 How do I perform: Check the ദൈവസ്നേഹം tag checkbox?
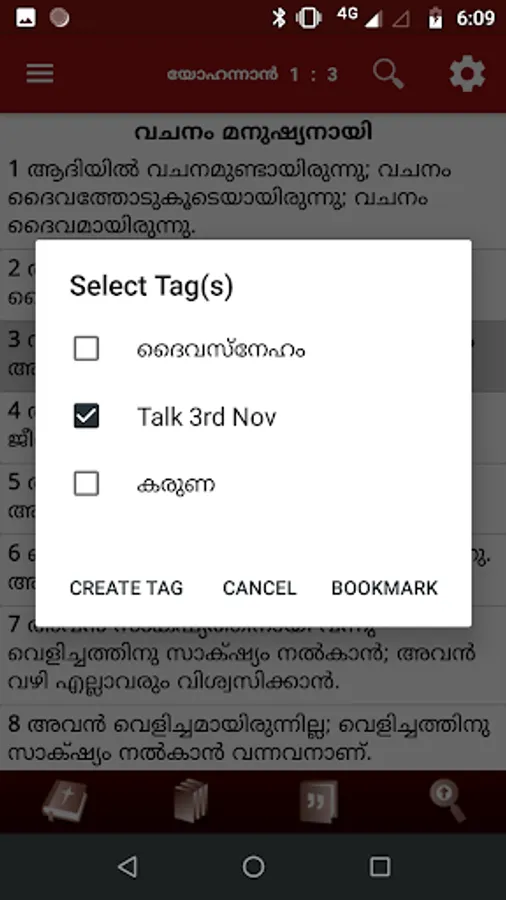click(87, 348)
